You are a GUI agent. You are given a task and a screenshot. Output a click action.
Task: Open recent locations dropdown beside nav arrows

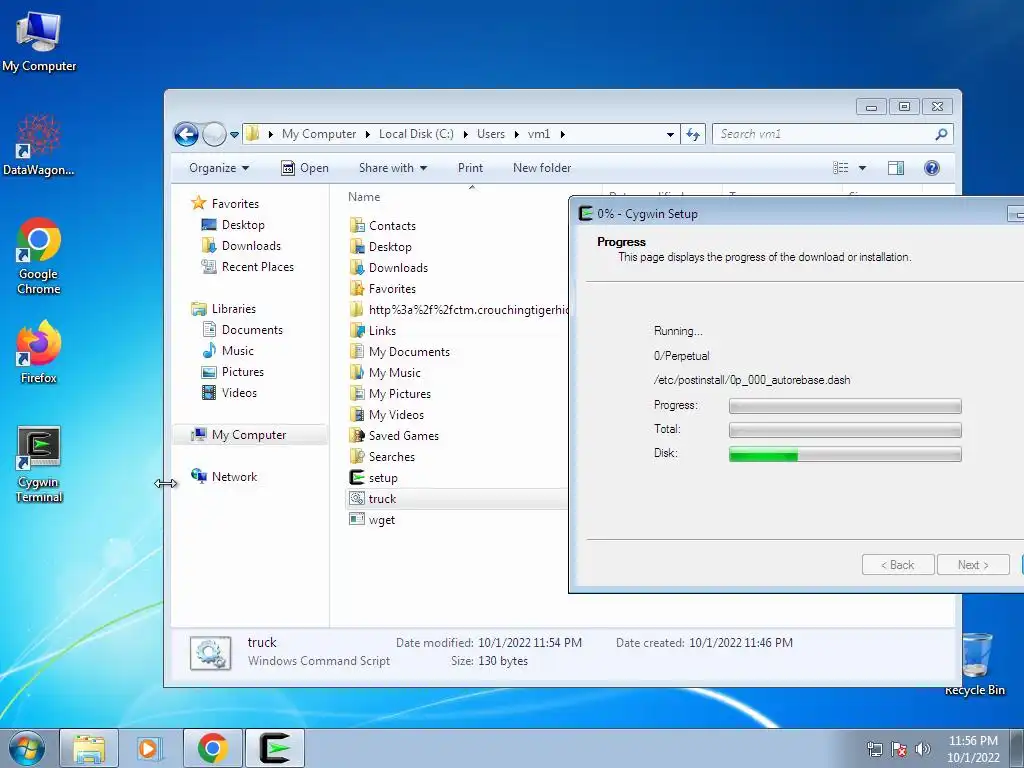click(x=234, y=135)
